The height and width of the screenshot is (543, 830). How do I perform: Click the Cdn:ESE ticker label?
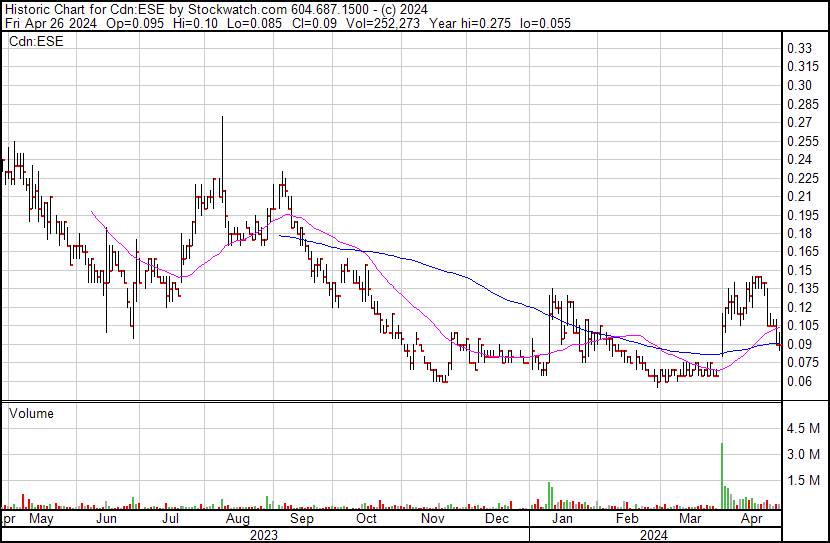(x=38, y=42)
